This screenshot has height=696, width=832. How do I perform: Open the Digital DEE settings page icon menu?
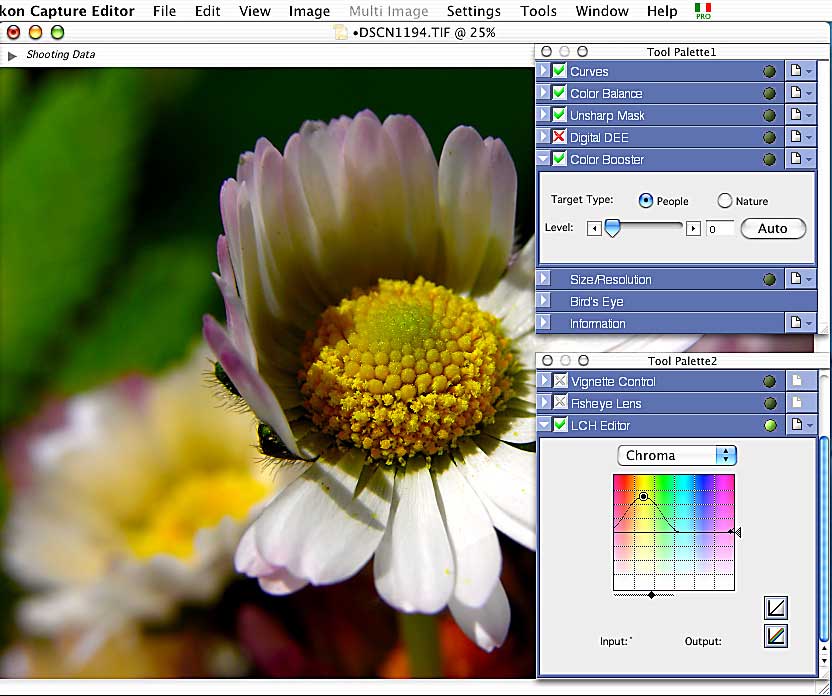click(x=800, y=137)
